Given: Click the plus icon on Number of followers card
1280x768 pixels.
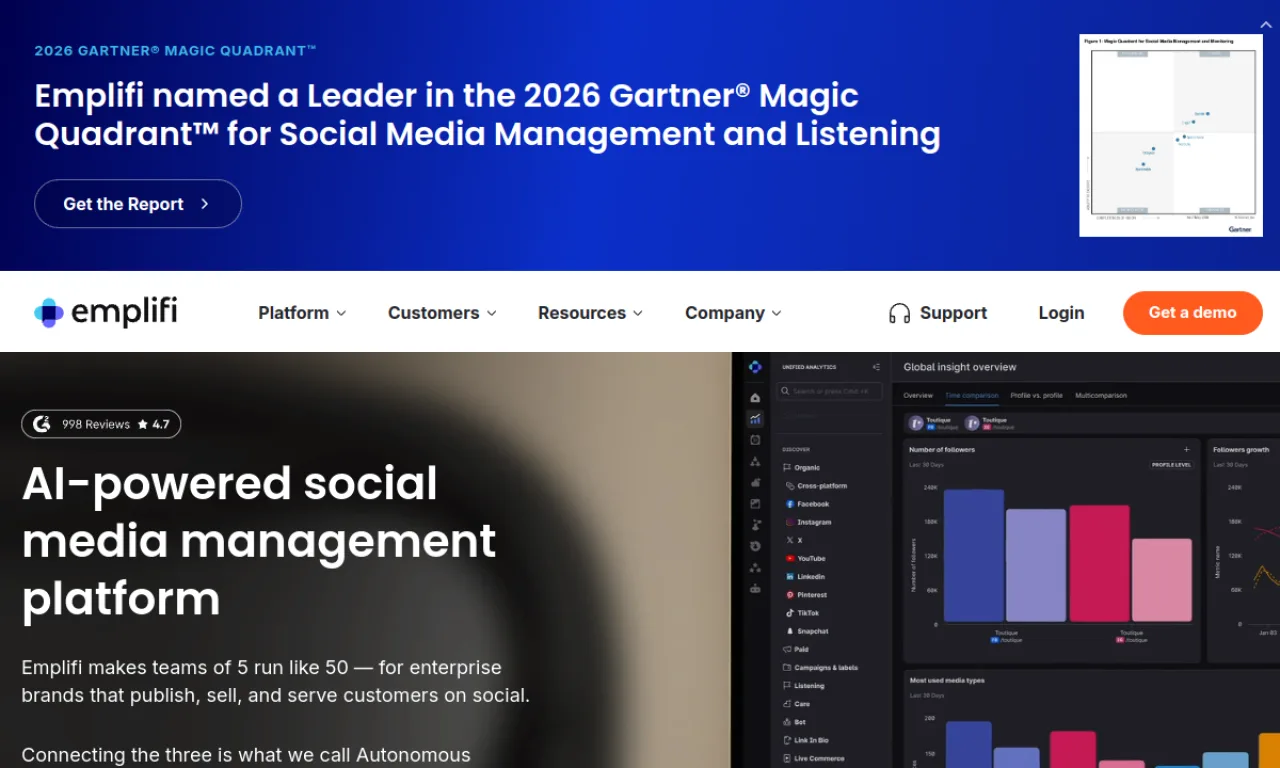Looking at the screenshot, I should pyautogui.click(x=1187, y=450).
